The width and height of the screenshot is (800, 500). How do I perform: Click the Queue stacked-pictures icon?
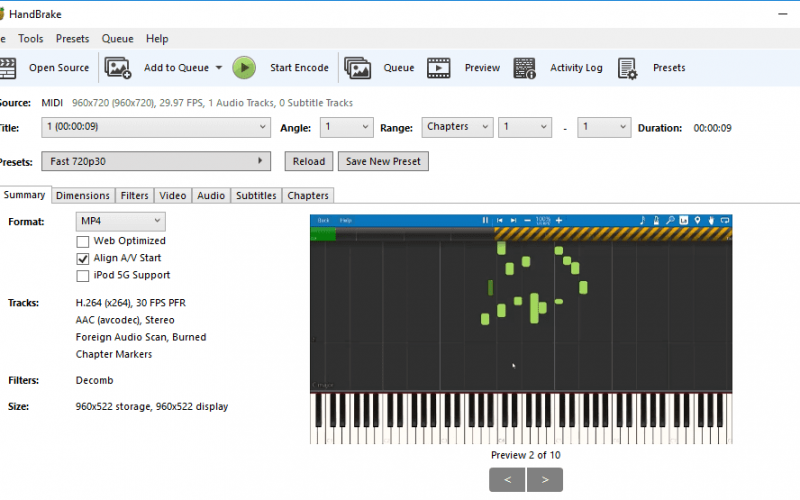(x=358, y=68)
